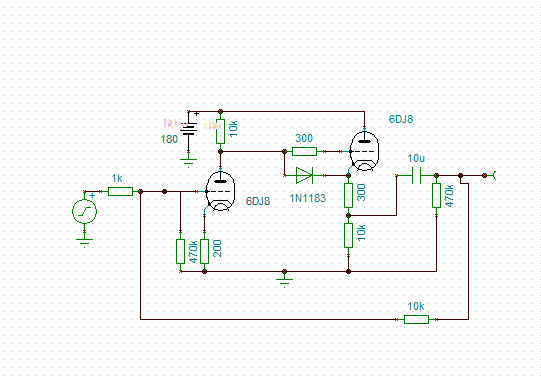The width and height of the screenshot is (541, 379).
Task: Click the '10k' label above the feedback resistor
Action: [416, 306]
